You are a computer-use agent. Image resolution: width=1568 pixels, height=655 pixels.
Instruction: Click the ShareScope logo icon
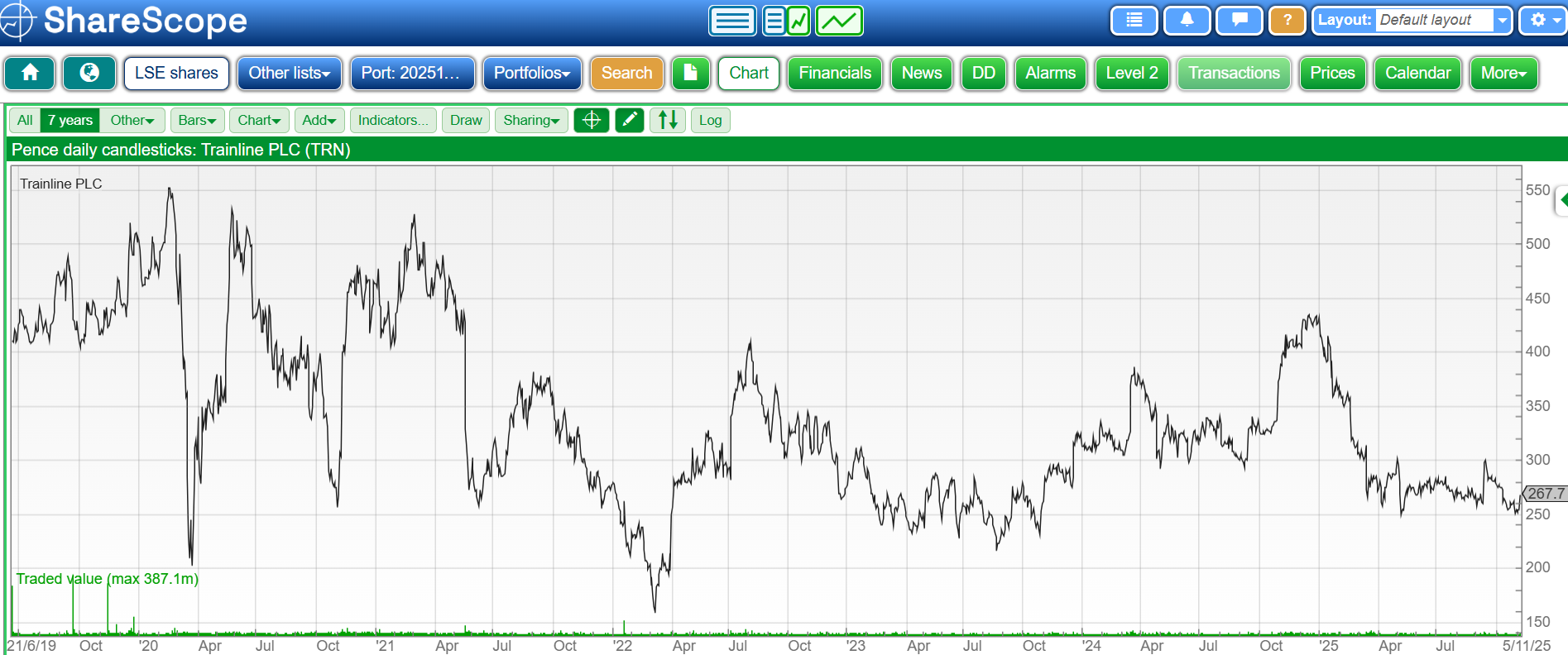17,21
